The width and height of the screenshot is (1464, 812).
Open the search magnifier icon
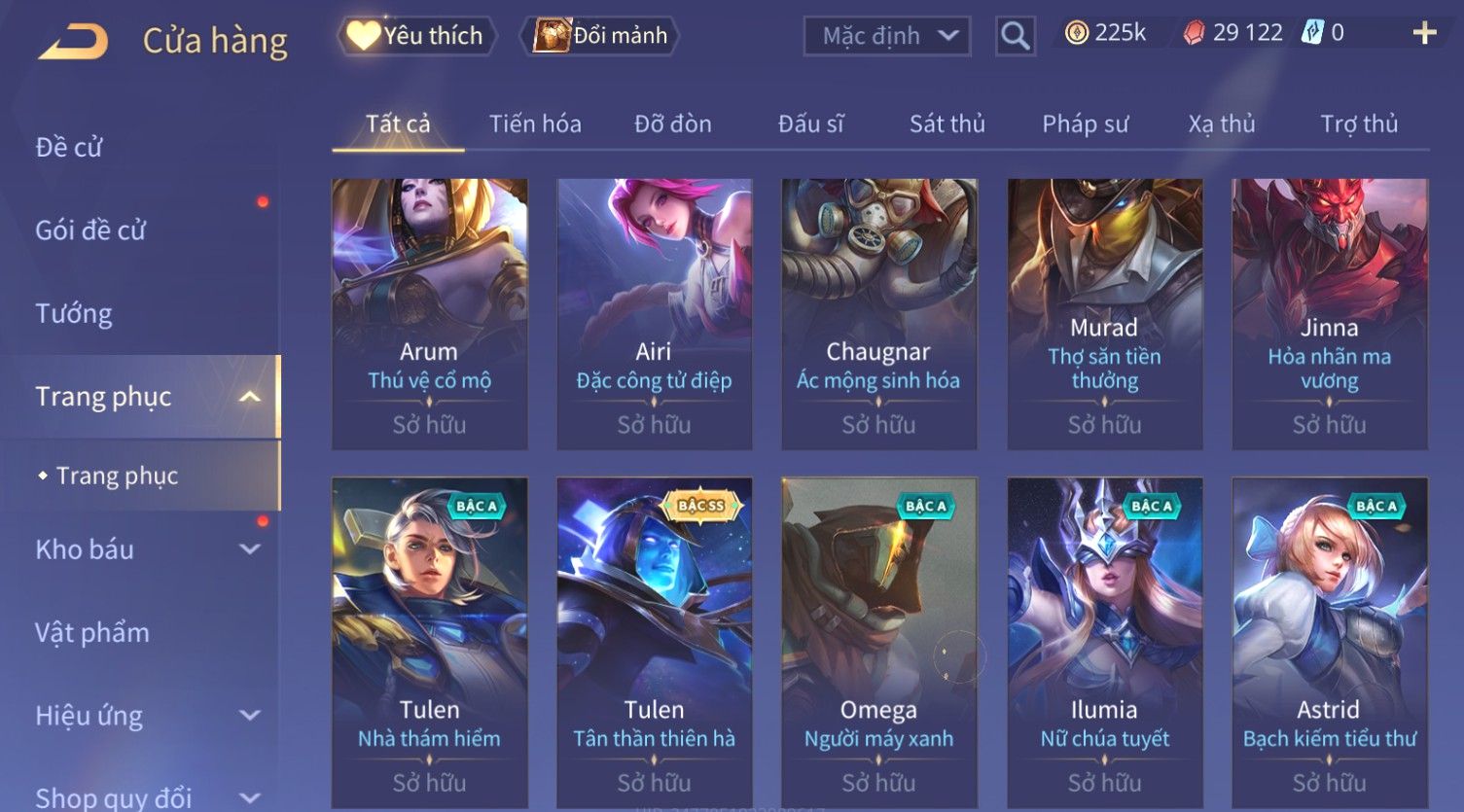click(1016, 36)
